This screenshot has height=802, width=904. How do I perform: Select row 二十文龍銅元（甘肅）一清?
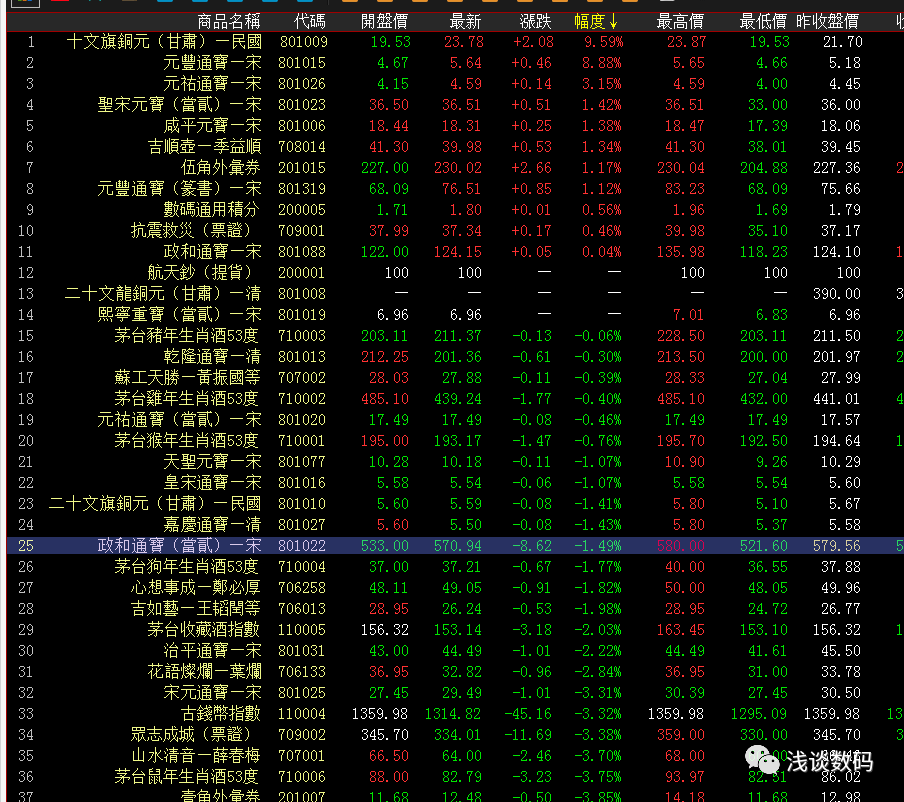point(455,294)
